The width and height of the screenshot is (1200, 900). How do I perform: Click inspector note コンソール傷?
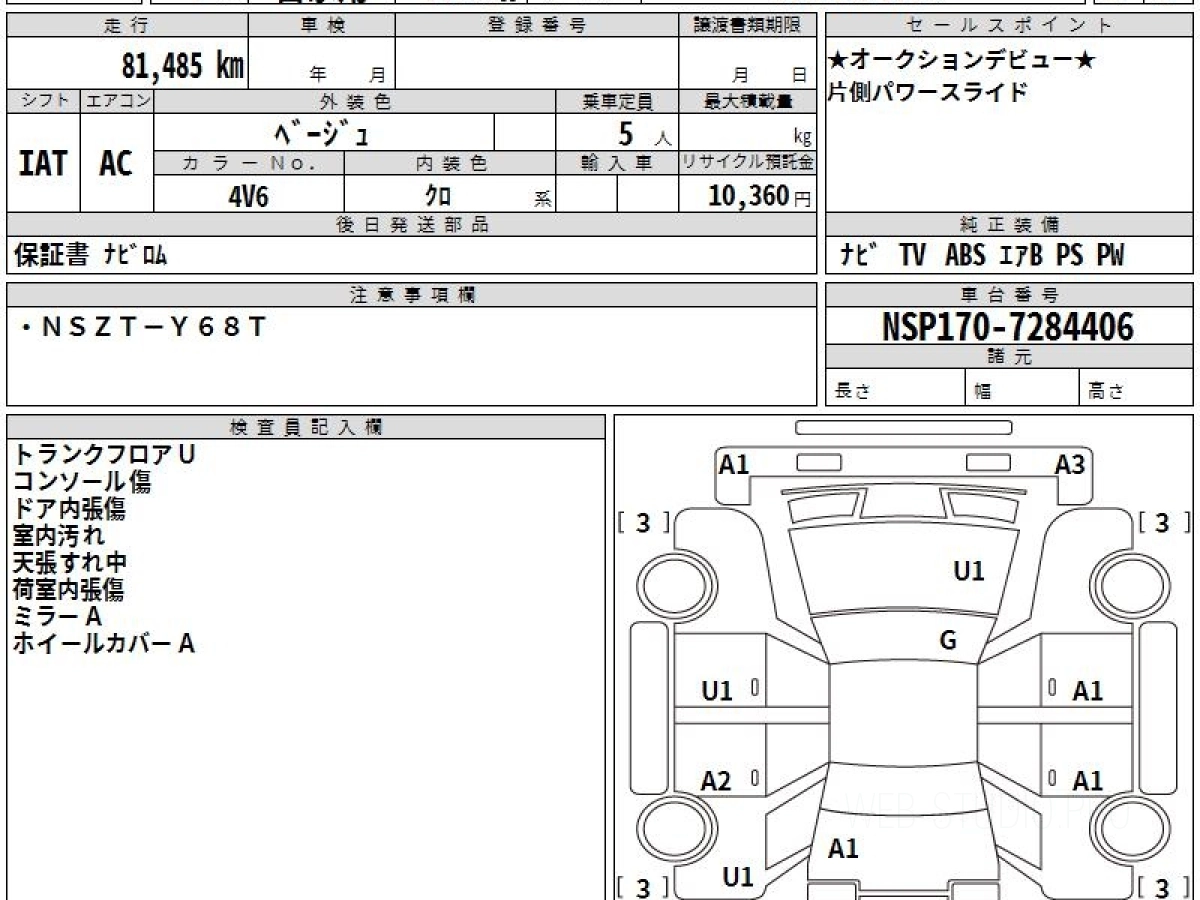(82, 481)
